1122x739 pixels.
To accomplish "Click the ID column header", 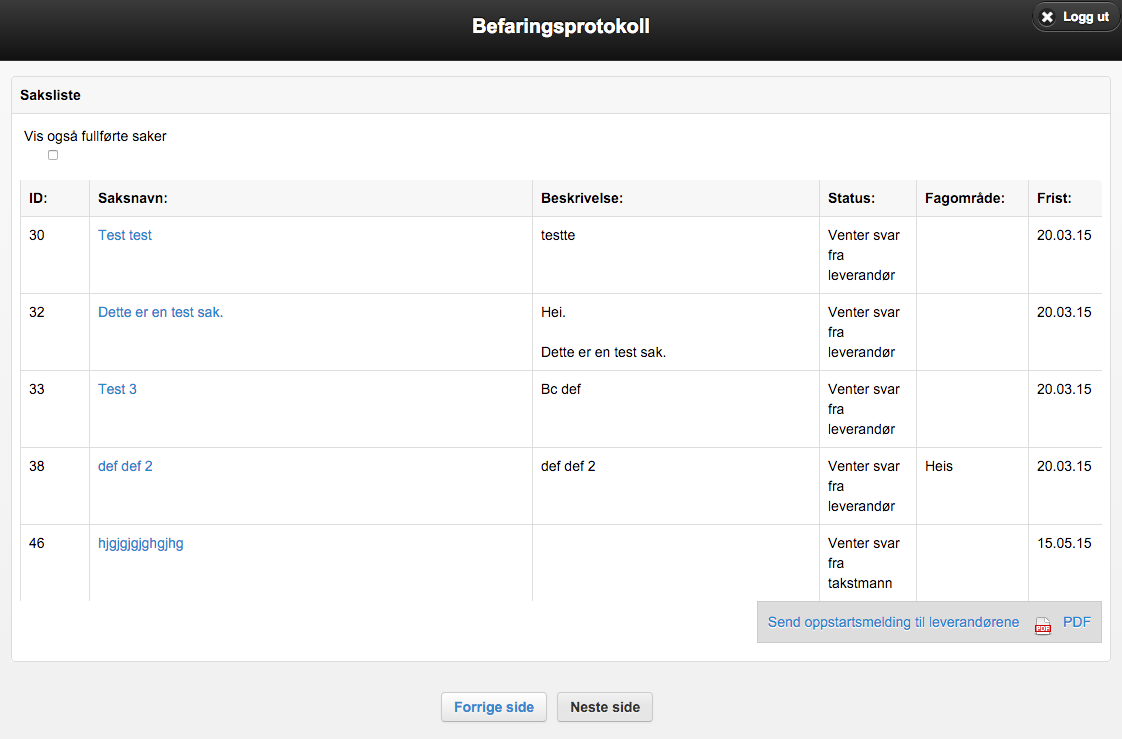I will (38, 198).
